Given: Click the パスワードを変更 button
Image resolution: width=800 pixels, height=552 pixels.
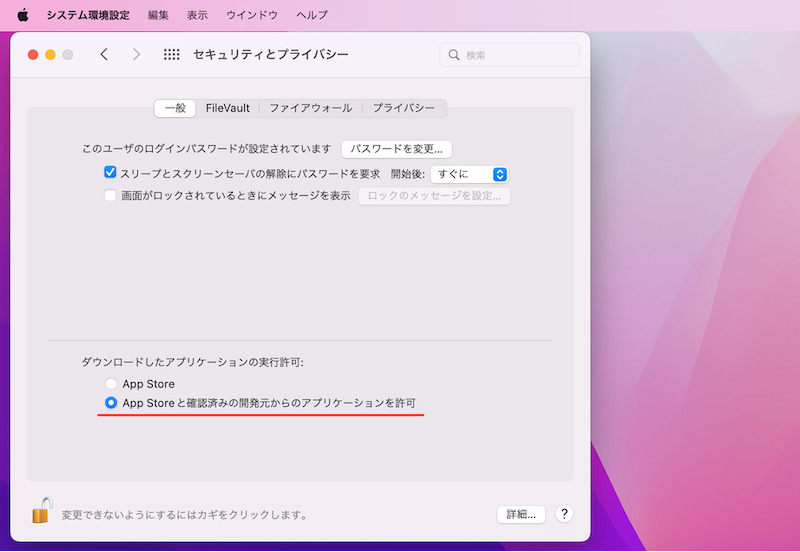Looking at the screenshot, I should pos(397,149).
